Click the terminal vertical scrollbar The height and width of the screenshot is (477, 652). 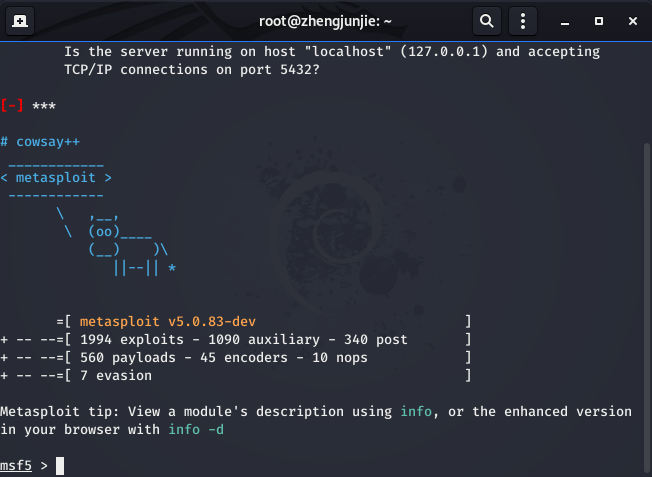[x=646, y=308]
